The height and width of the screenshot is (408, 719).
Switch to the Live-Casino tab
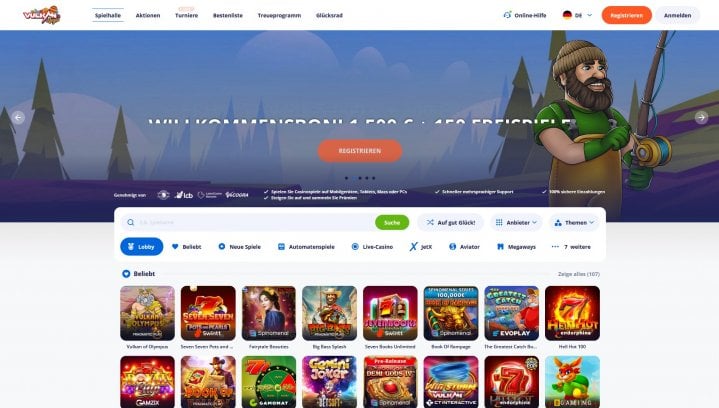pyautogui.click(x=372, y=247)
